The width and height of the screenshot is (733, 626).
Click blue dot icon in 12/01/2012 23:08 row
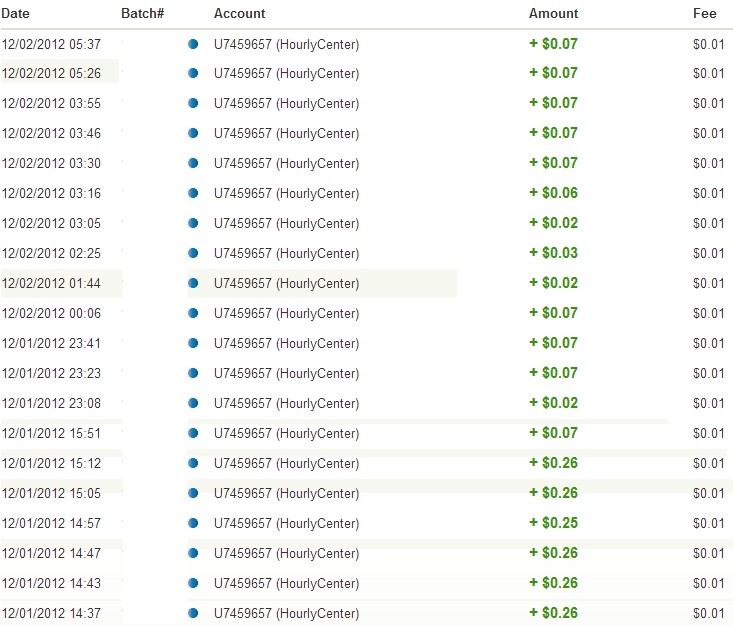point(193,403)
